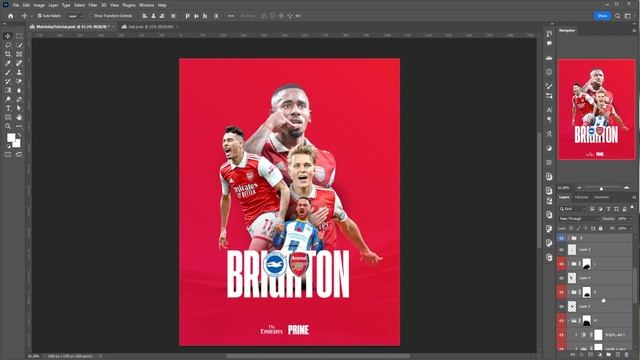Select the Eyedropper tool

click(8, 63)
